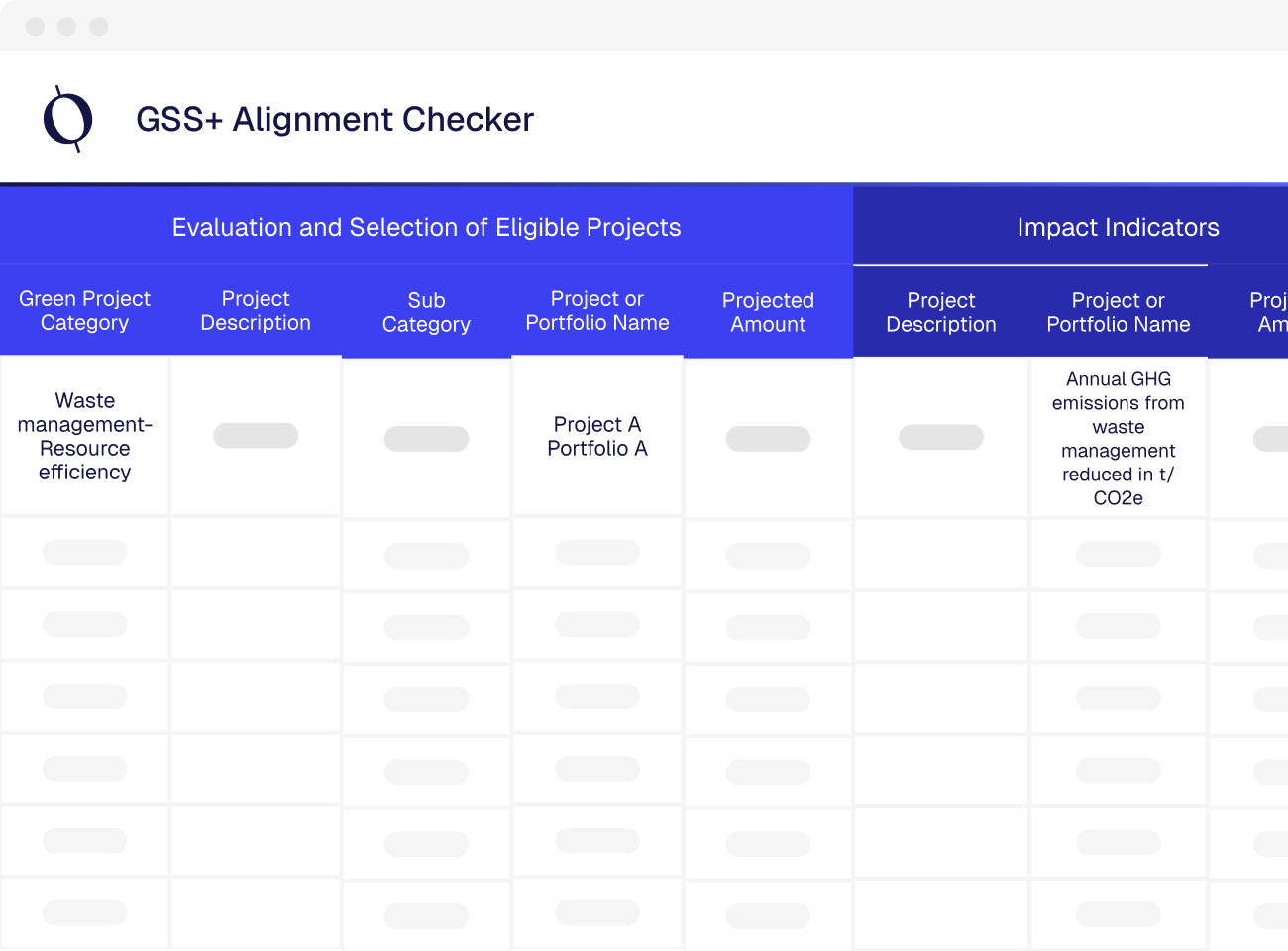Screen dimensions: 1288x951
Task: Click the Sub Category column header
Action: 426,313
